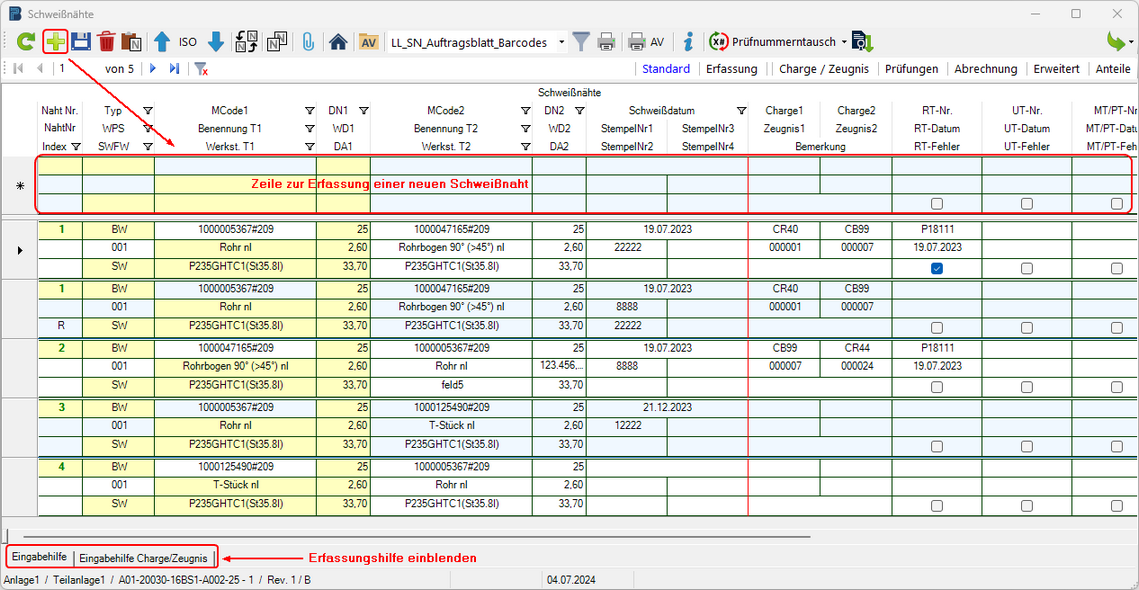The image size is (1139, 590).
Task: Open the Eingabehilfe Charge/Zeugnis tab
Action: (x=143, y=557)
